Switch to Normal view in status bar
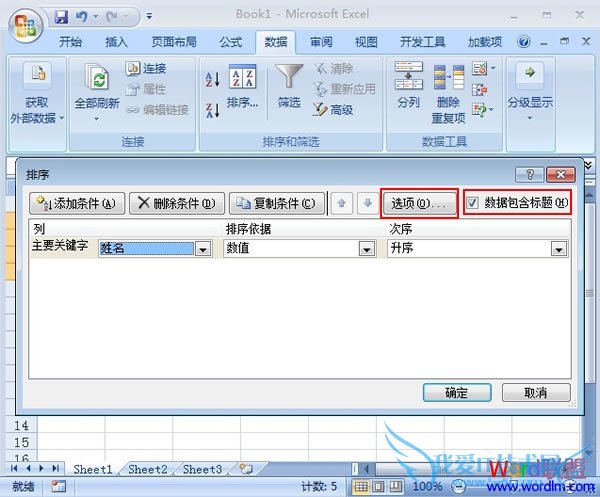Image resolution: width=600 pixels, height=497 pixels. 360,487
